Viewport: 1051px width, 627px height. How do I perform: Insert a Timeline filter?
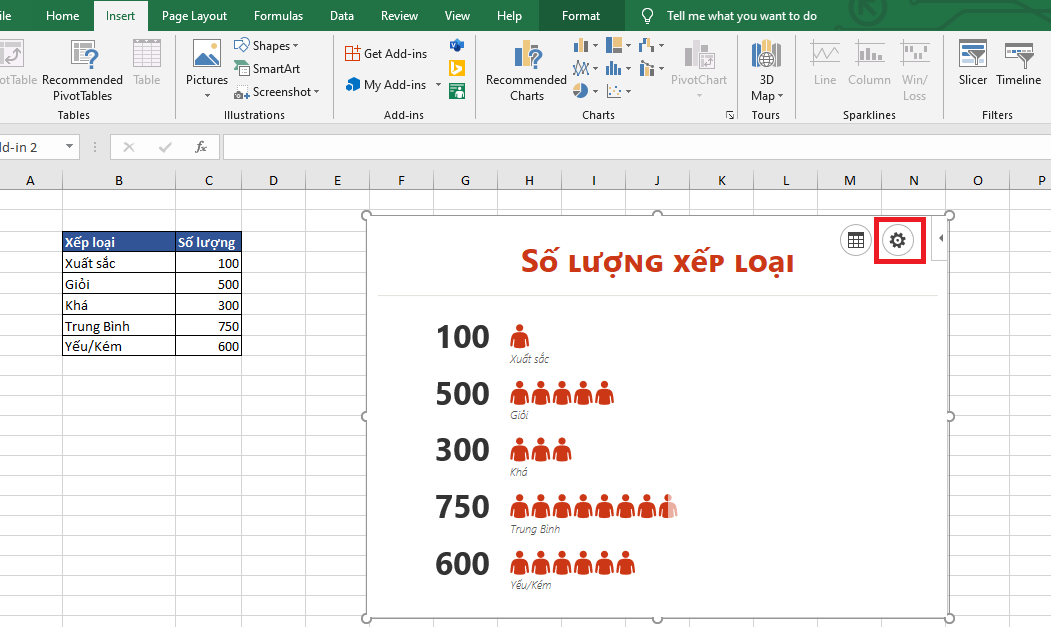(1018, 64)
